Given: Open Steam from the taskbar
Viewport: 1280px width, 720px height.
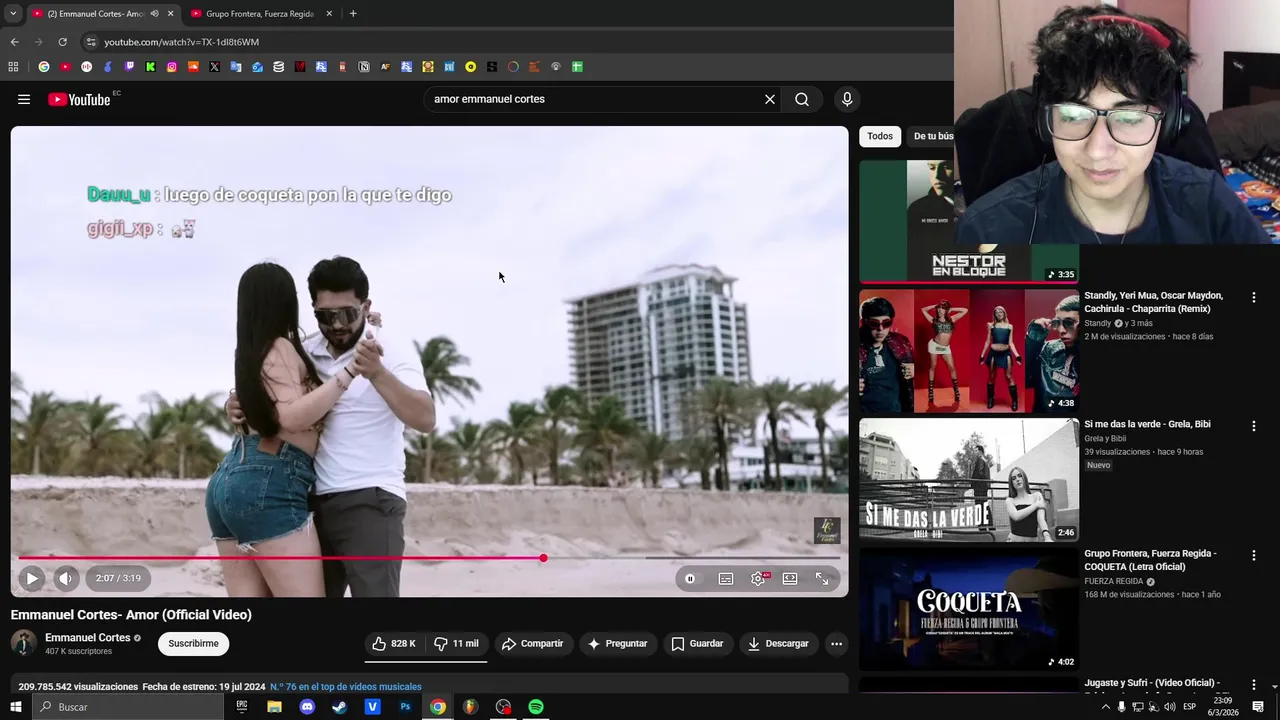Looking at the screenshot, I should coord(340,707).
